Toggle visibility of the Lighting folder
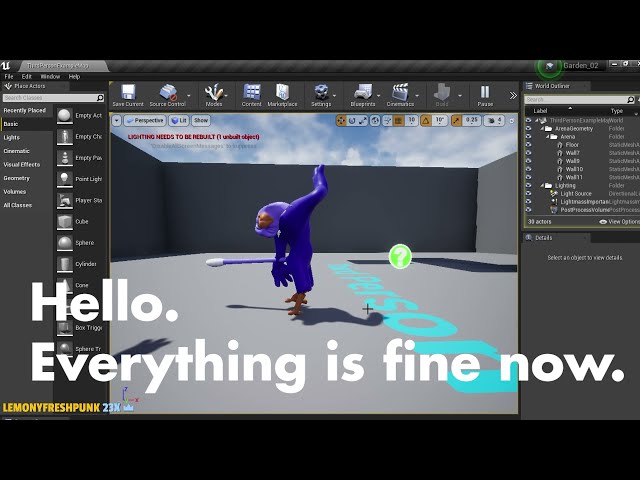This screenshot has height=480, width=640. (x=529, y=185)
